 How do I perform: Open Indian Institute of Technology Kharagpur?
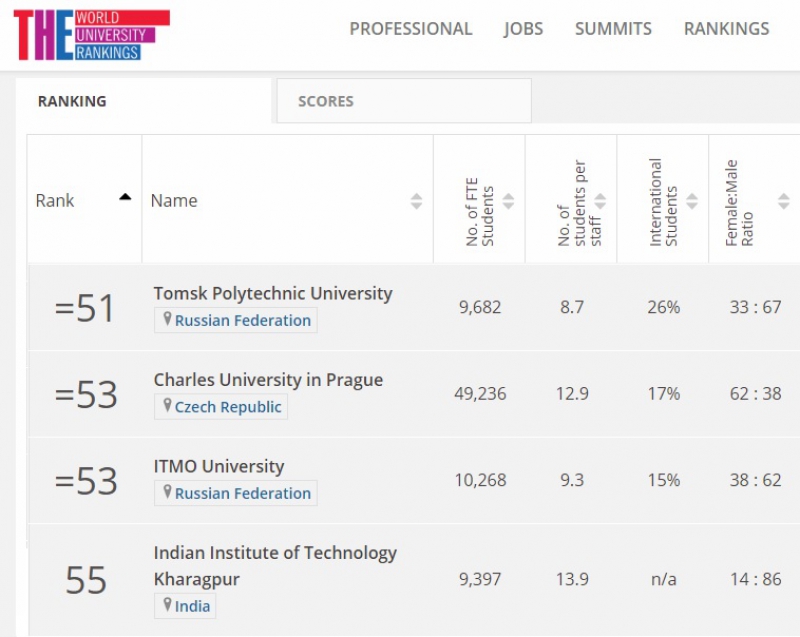275,553
